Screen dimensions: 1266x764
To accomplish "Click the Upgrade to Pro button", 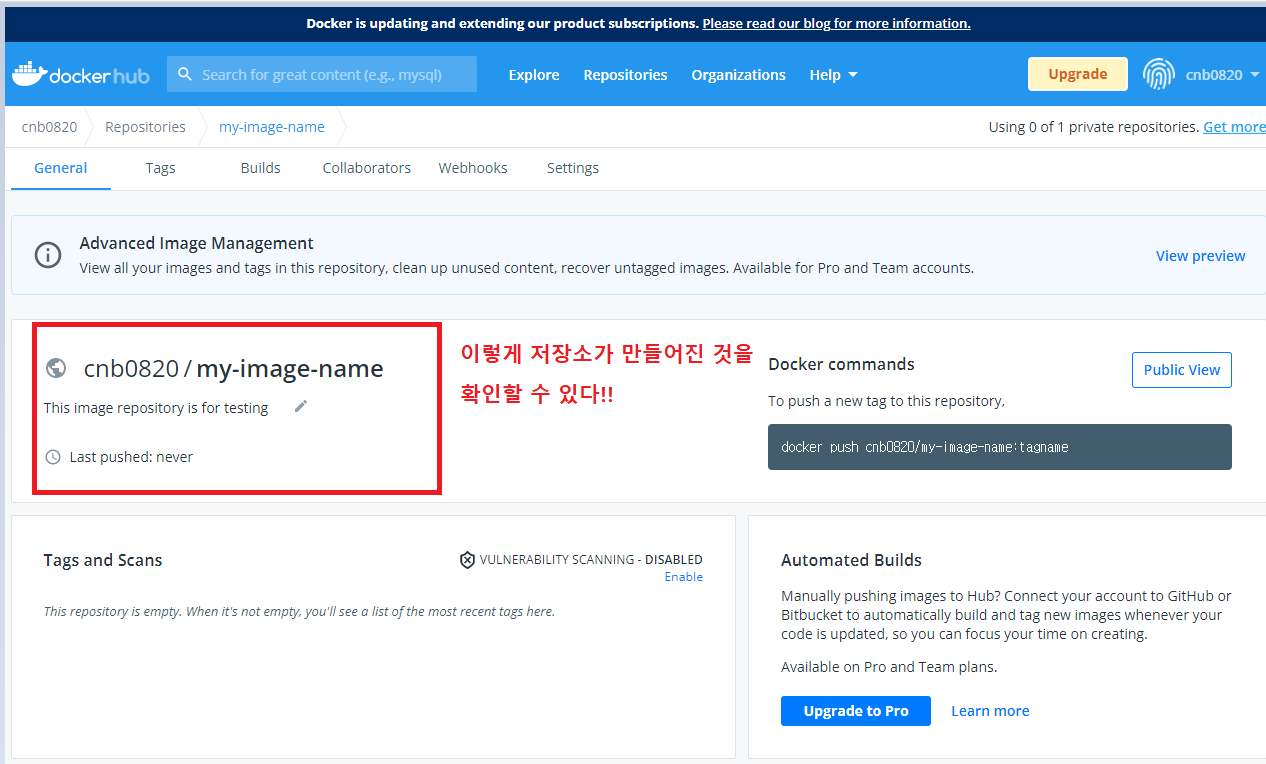I will [856, 711].
